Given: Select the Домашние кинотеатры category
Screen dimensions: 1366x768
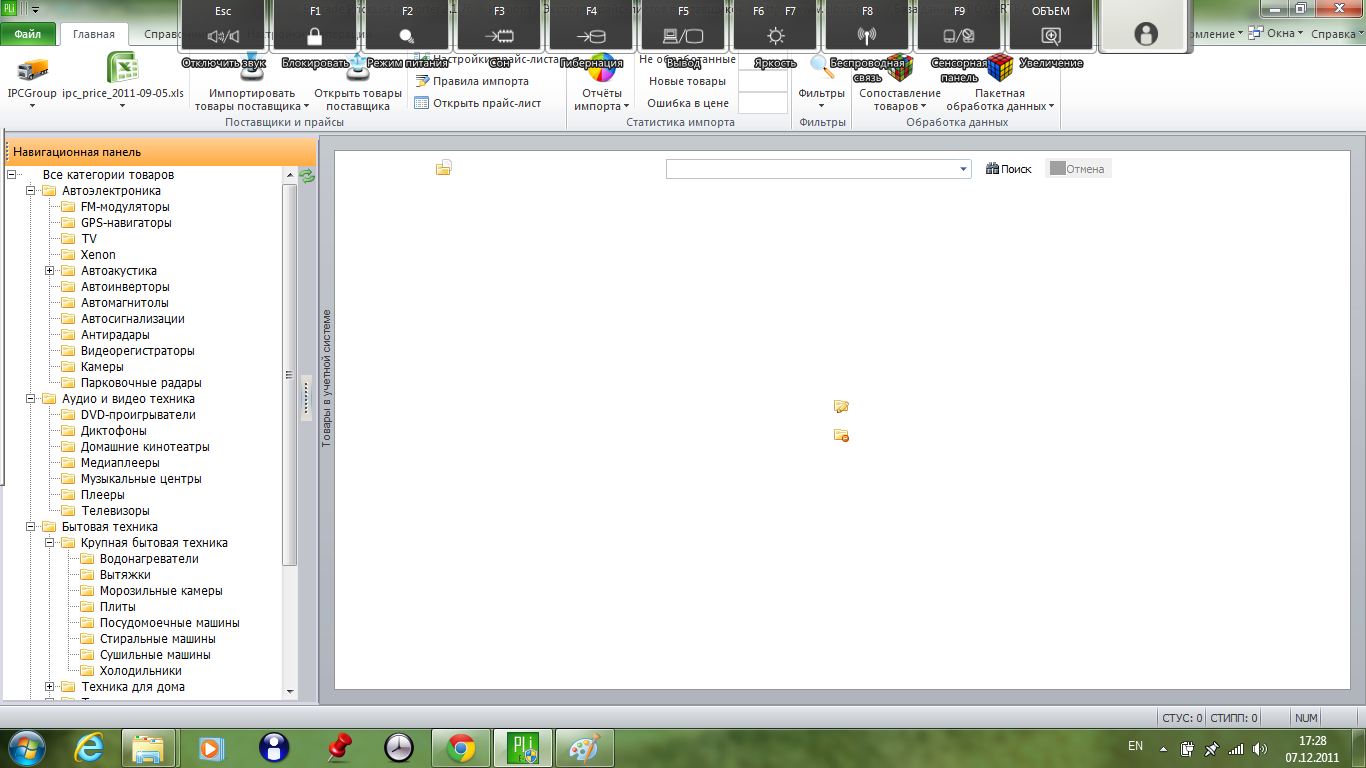Looking at the screenshot, I should pos(145,447).
